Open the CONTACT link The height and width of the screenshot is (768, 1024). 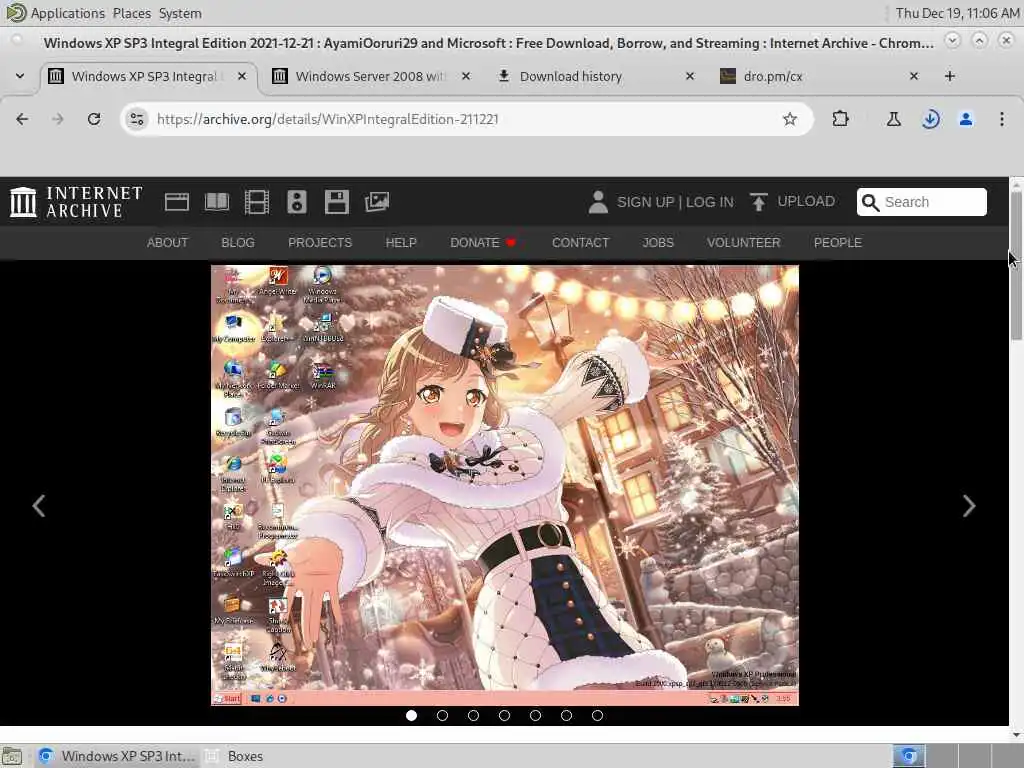coord(581,242)
